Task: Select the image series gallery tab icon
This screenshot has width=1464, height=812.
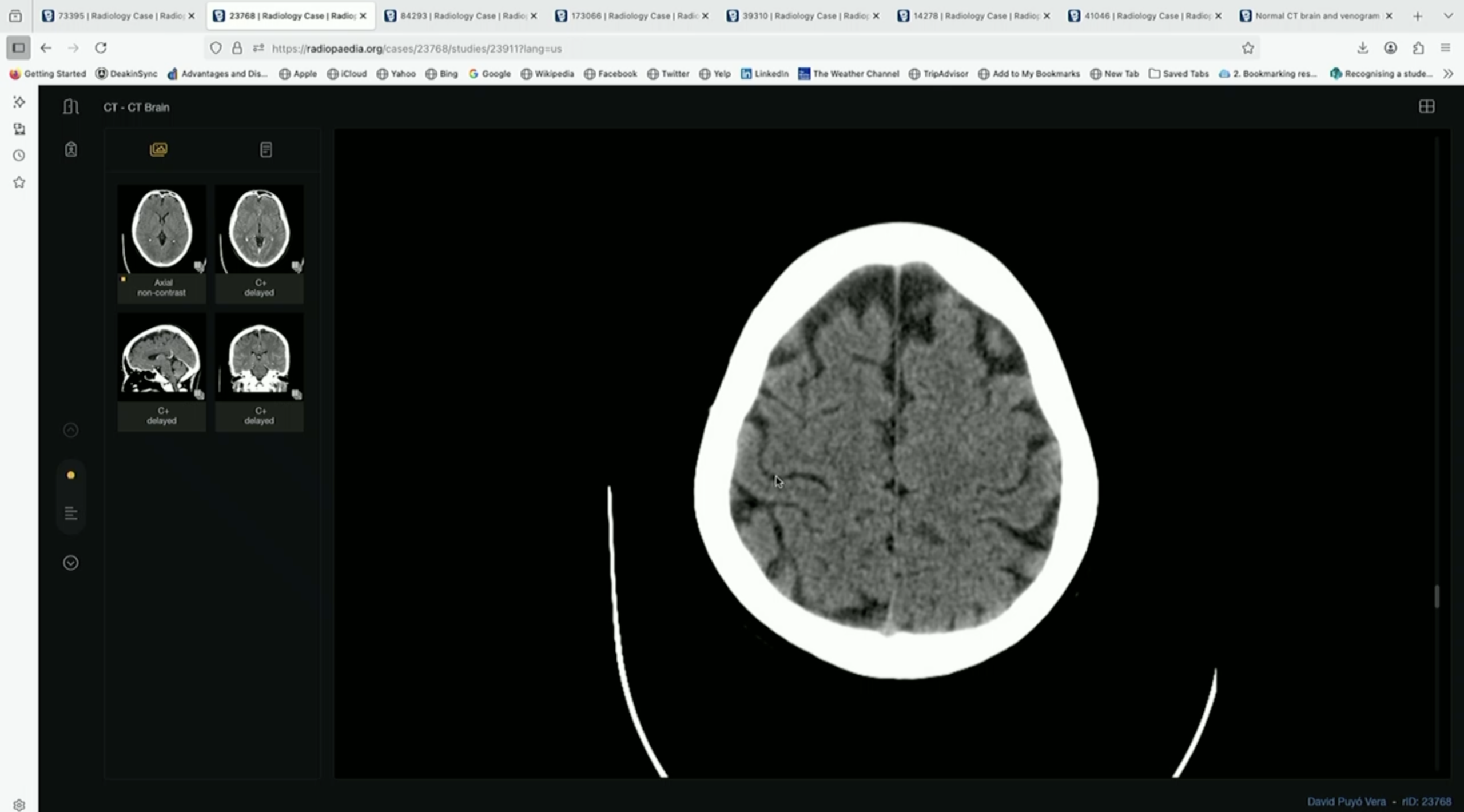Action: click(158, 150)
